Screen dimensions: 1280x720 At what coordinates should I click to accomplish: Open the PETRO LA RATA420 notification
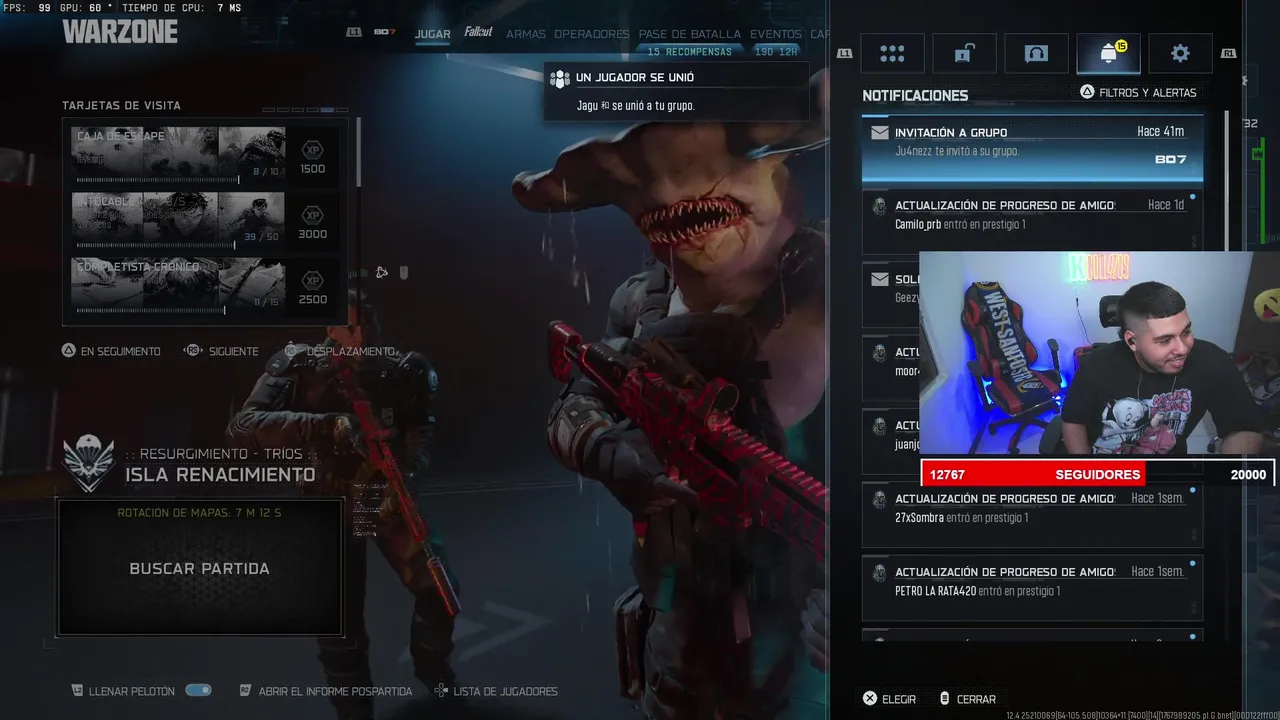click(1032, 587)
